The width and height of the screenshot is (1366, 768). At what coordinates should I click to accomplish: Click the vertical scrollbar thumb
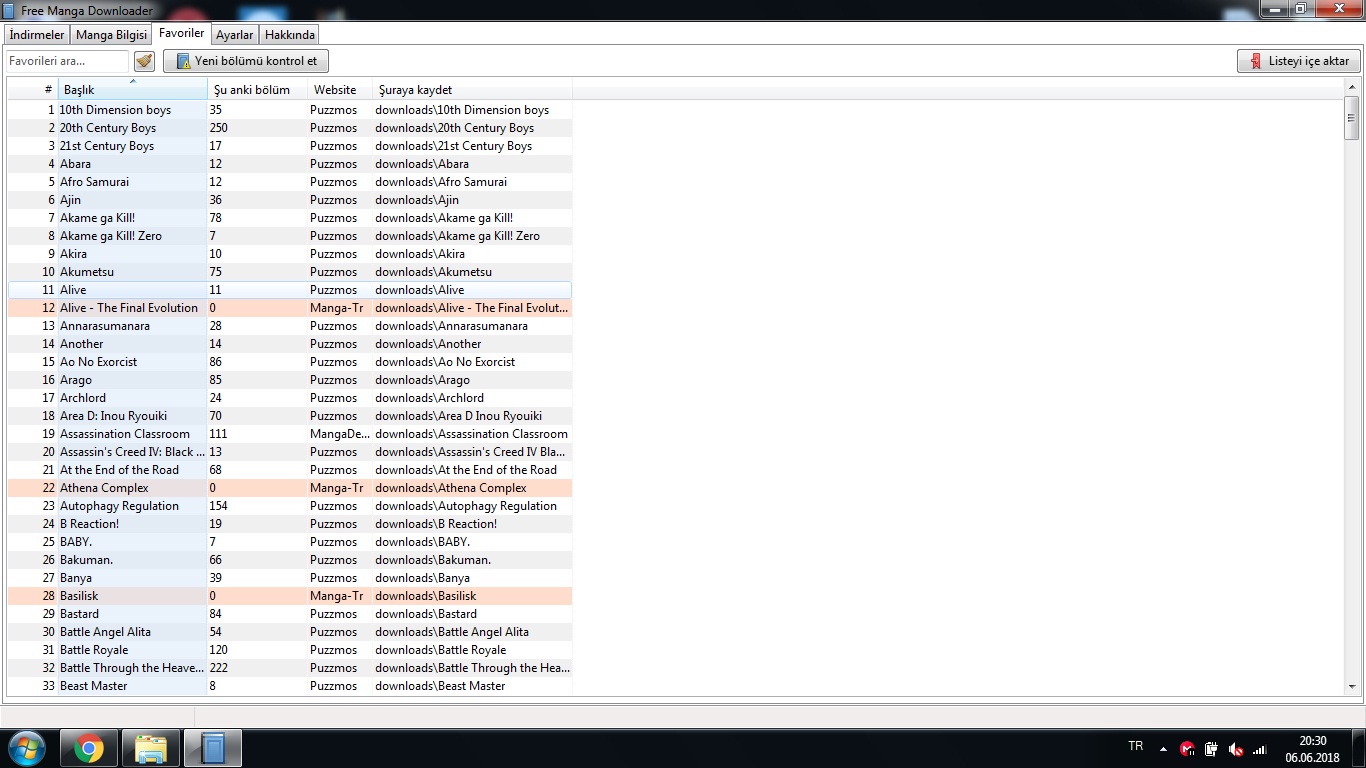(1352, 118)
